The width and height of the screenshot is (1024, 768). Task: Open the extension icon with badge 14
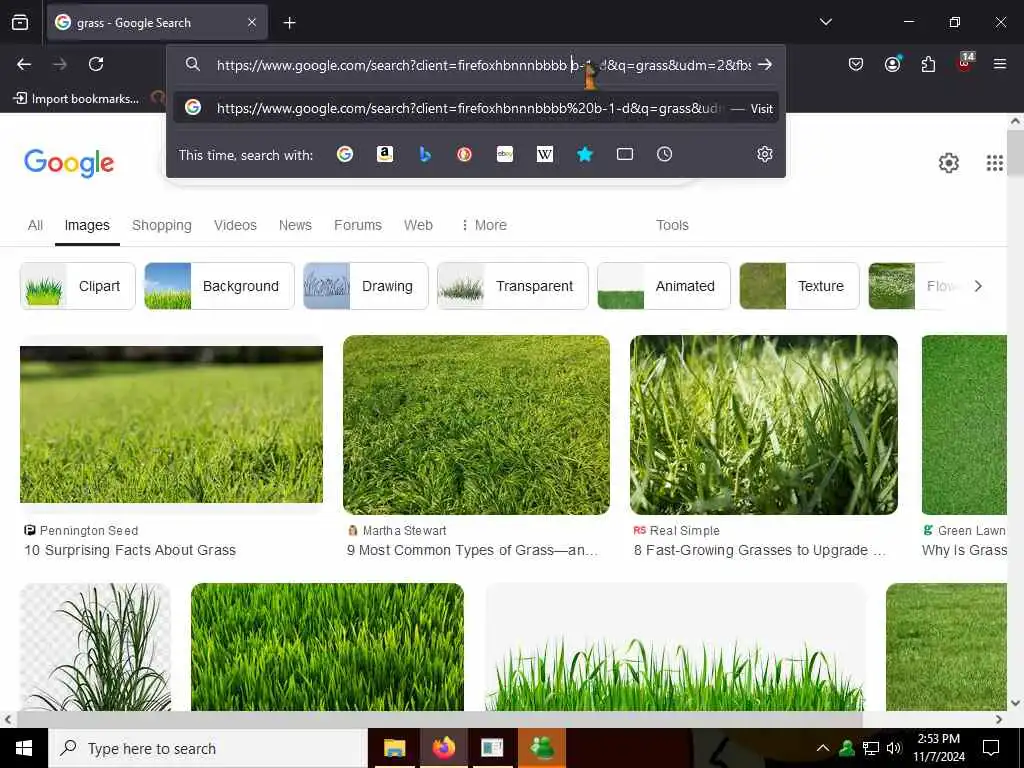pos(965,63)
